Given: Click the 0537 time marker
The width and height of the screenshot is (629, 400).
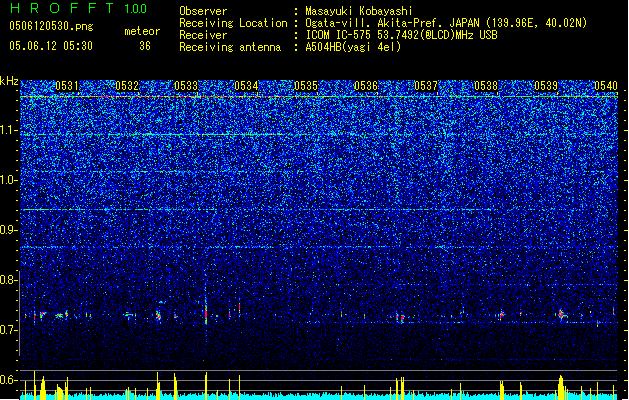Looking at the screenshot, I should pyautogui.click(x=426, y=86).
